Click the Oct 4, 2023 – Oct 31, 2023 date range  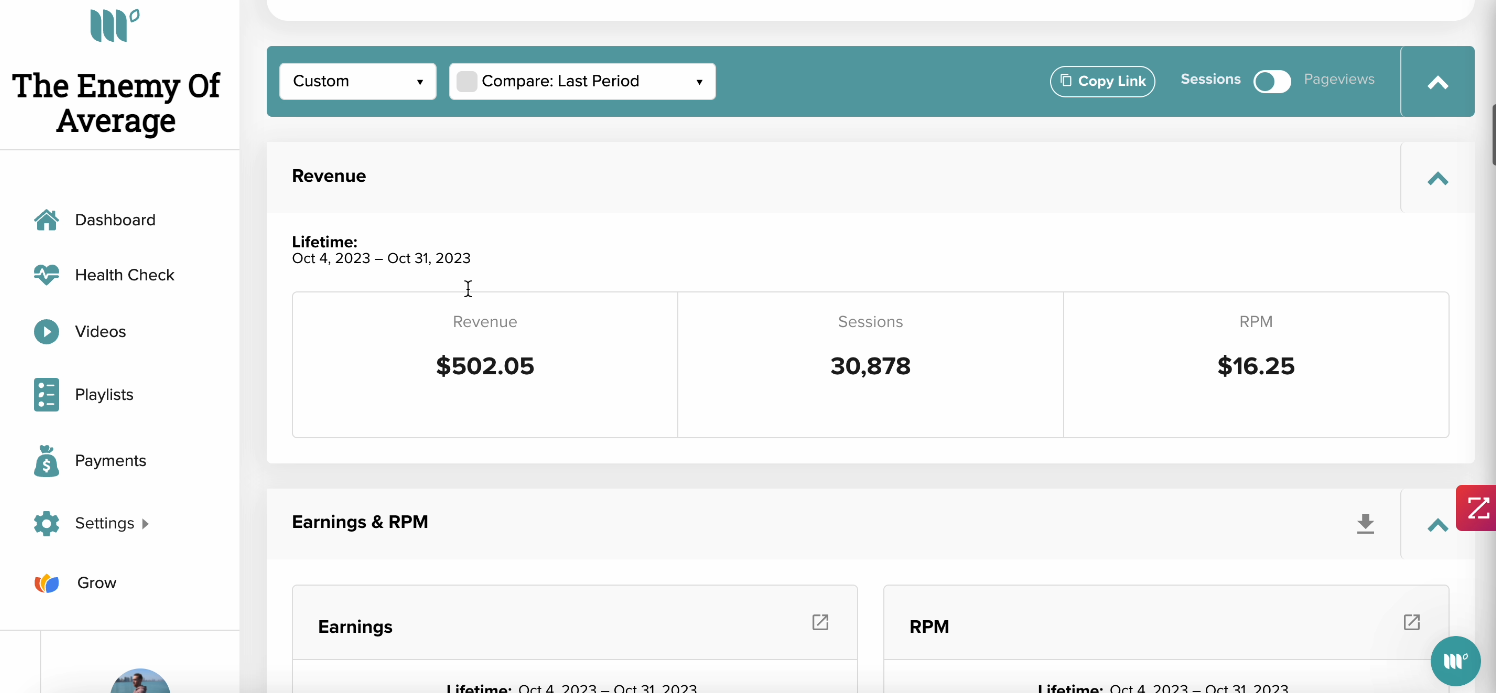[x=381, y=258]
